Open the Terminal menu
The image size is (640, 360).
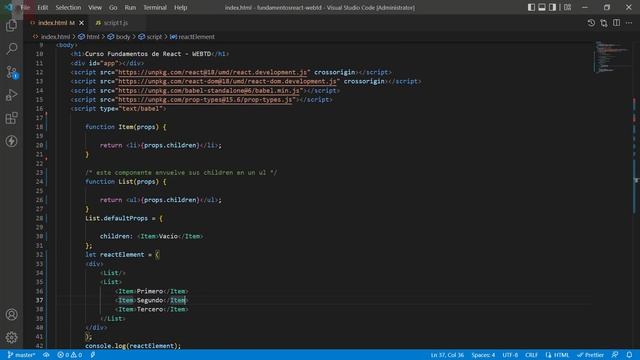155,7
